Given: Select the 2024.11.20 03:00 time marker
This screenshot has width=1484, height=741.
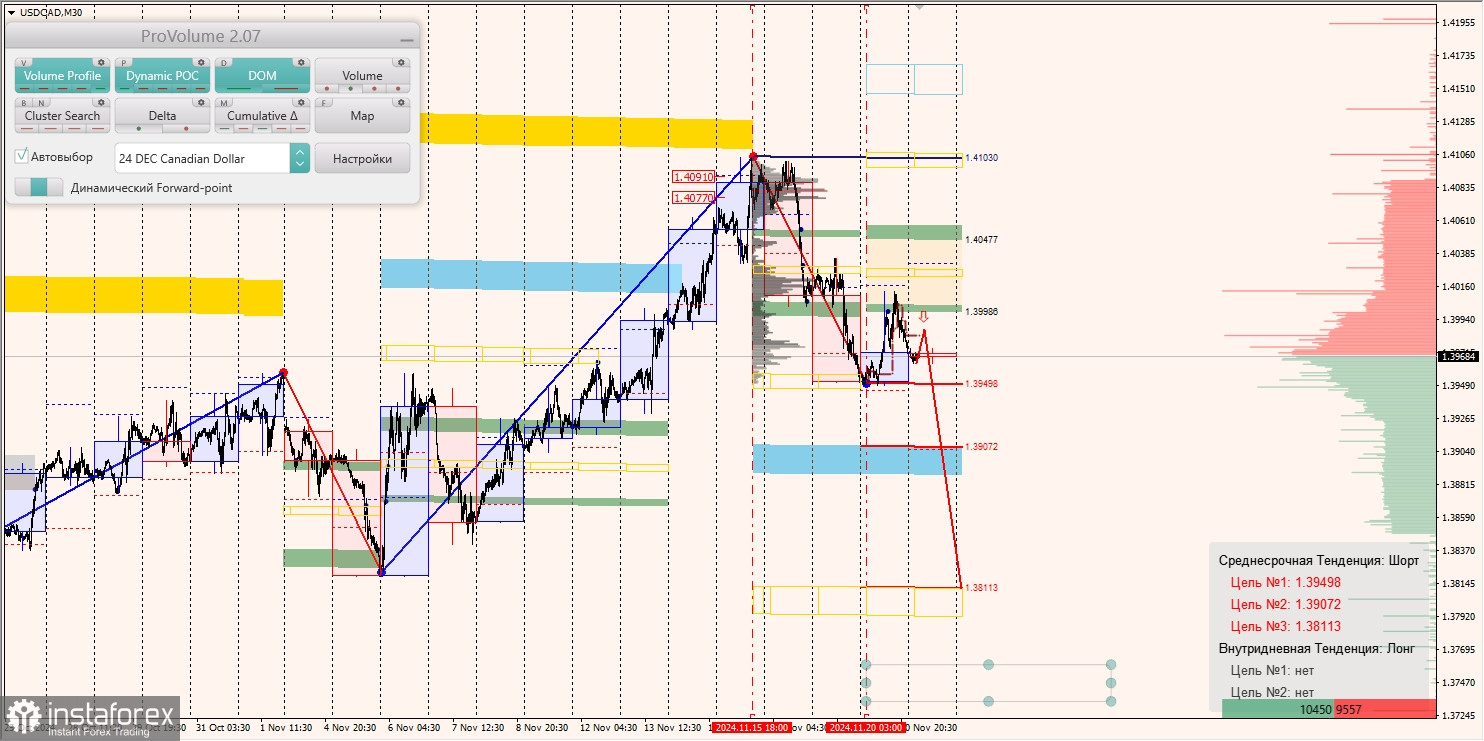Looking at the screenshot, I should coord(866,728).
